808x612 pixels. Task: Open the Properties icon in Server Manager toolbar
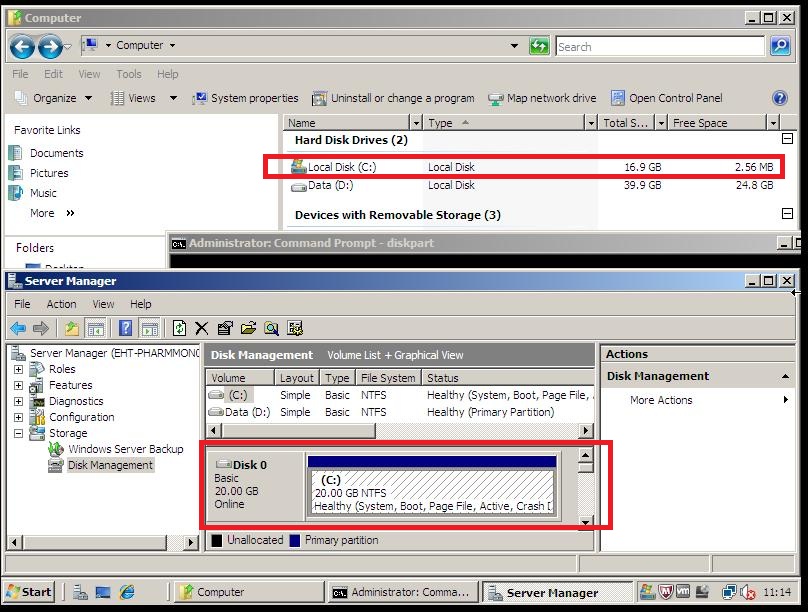[223, 328]
